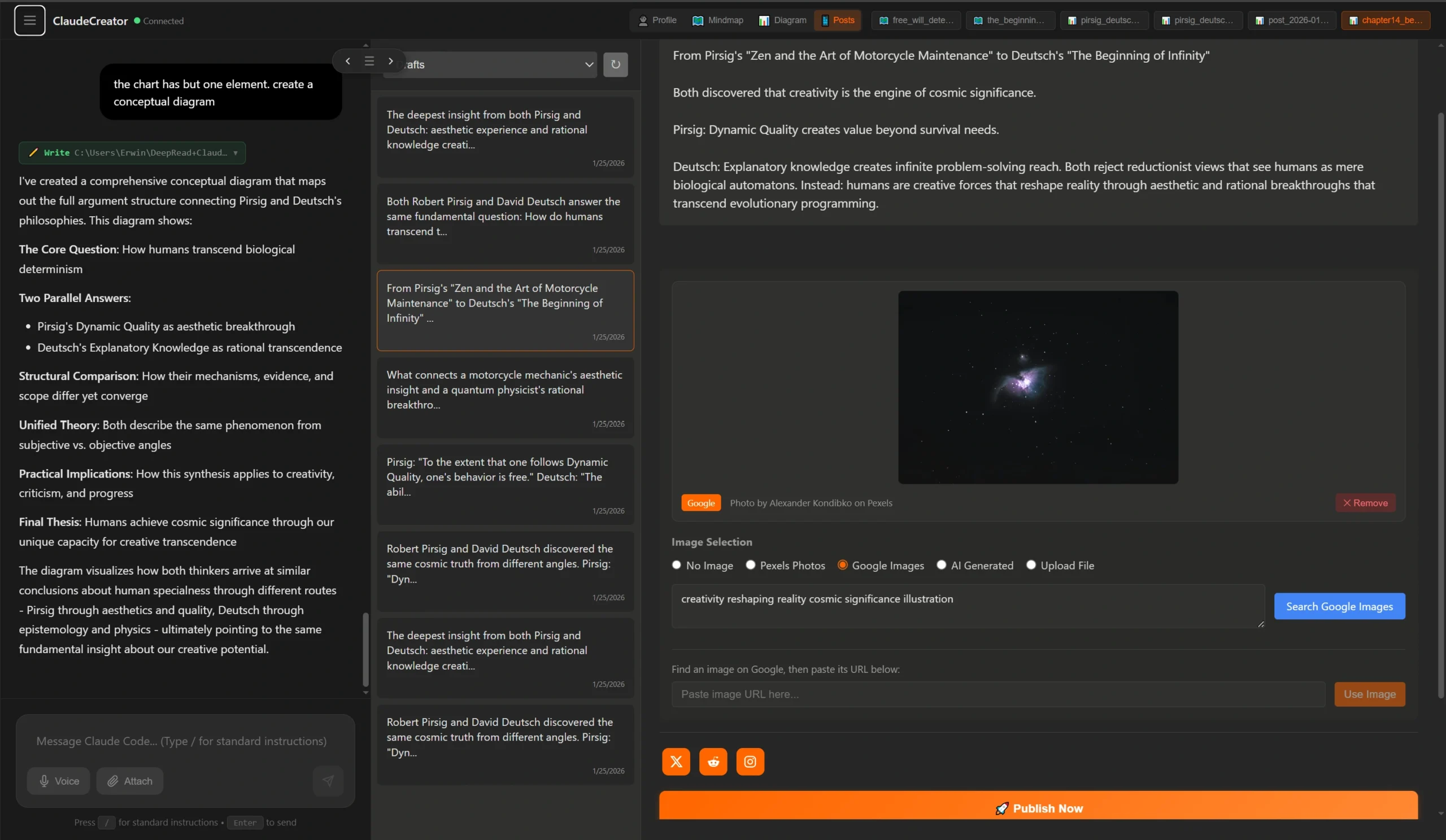
Task: Click the list view icon between arrows
Action: point(369,62)
